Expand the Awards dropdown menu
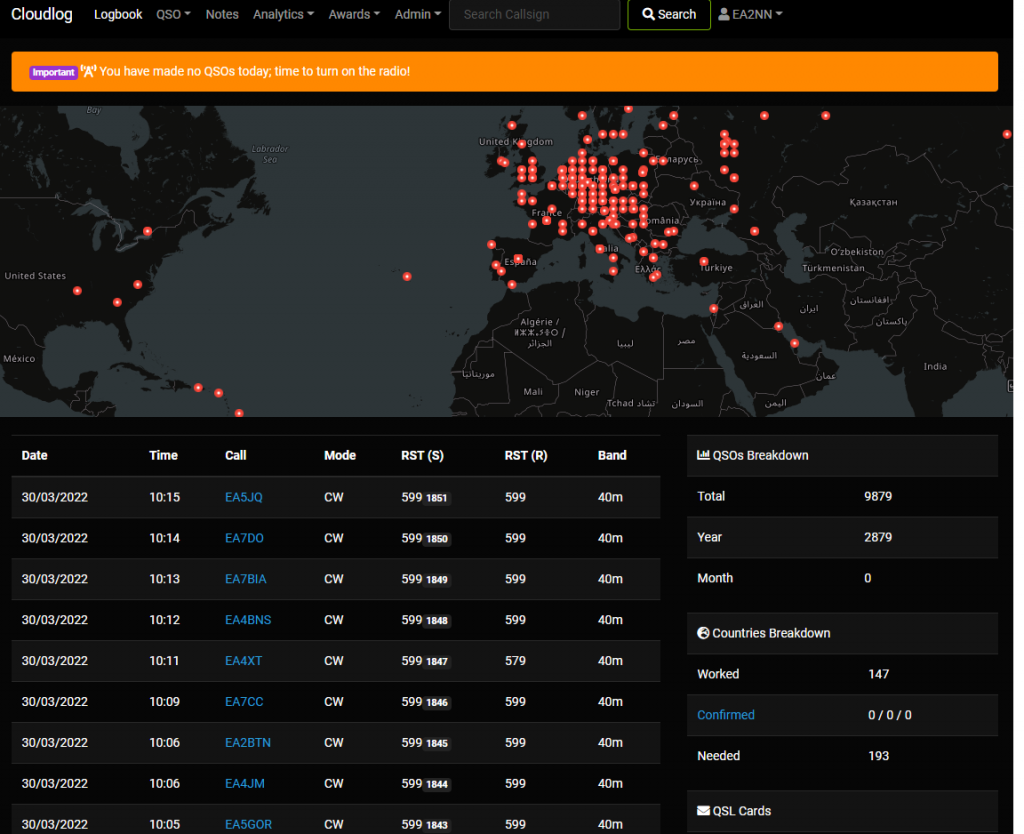 [354, 15]
